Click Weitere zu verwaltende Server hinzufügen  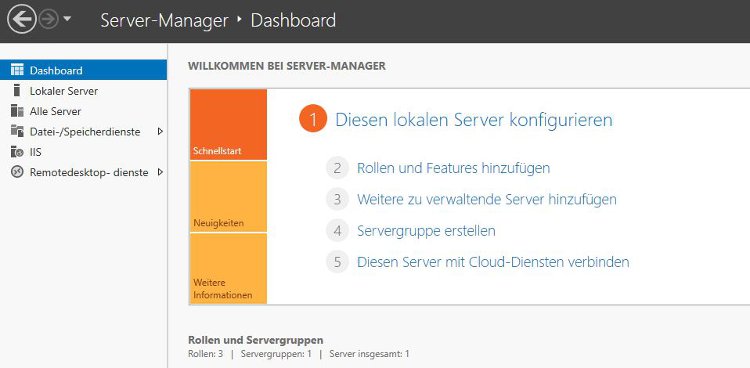(487, 199)
